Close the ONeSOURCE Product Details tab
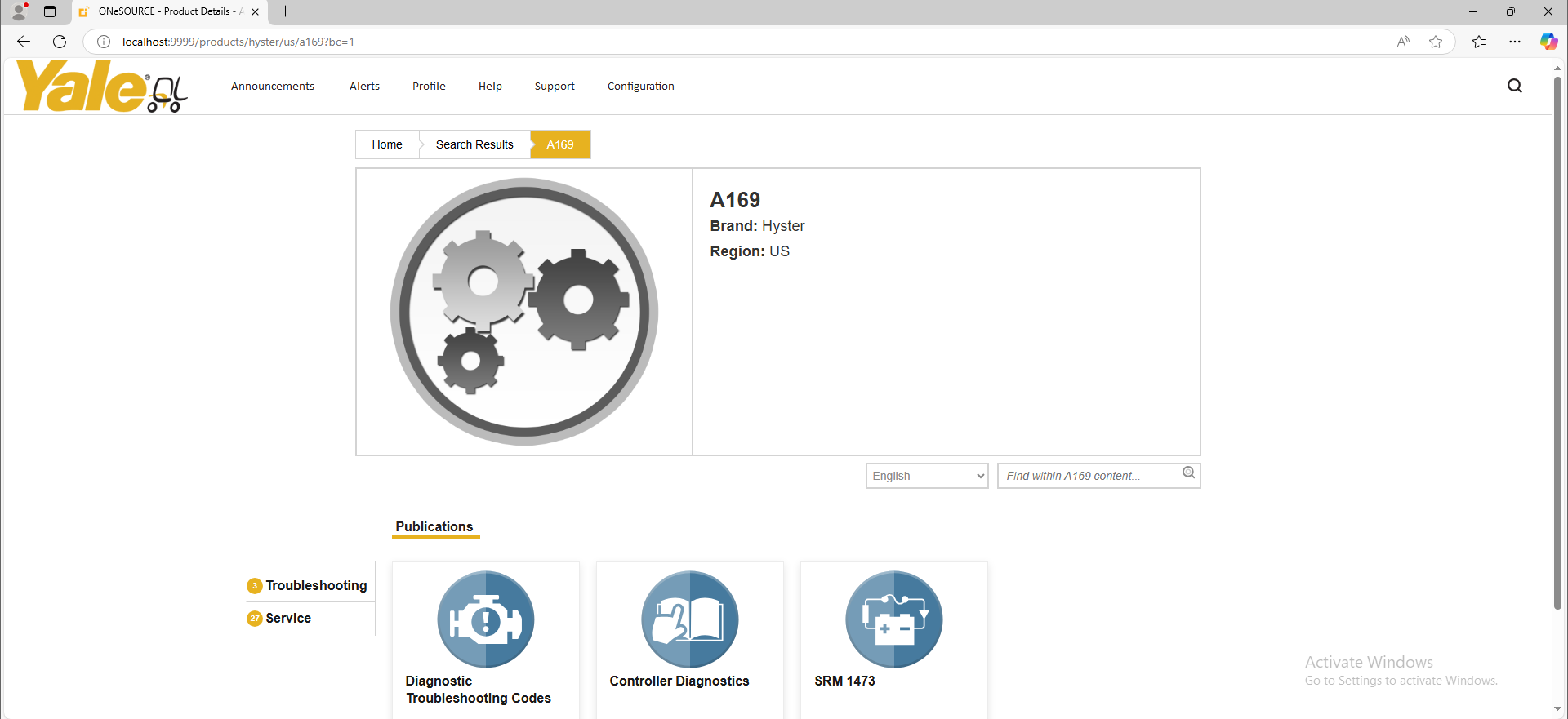The width and height of the screenshot is (1568, 719). tap(255, 11)
